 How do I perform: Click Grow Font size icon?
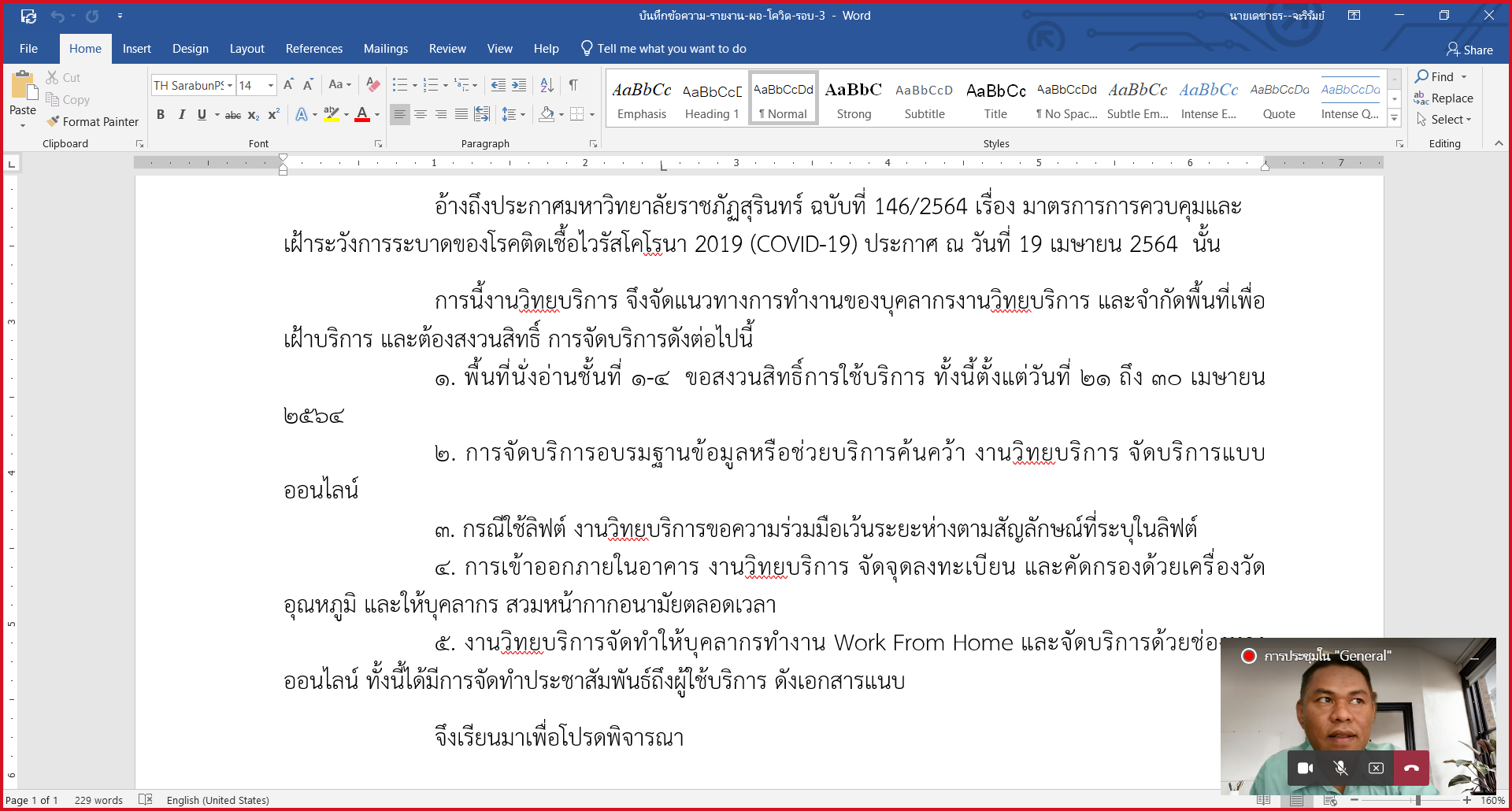tap(288, 85)
